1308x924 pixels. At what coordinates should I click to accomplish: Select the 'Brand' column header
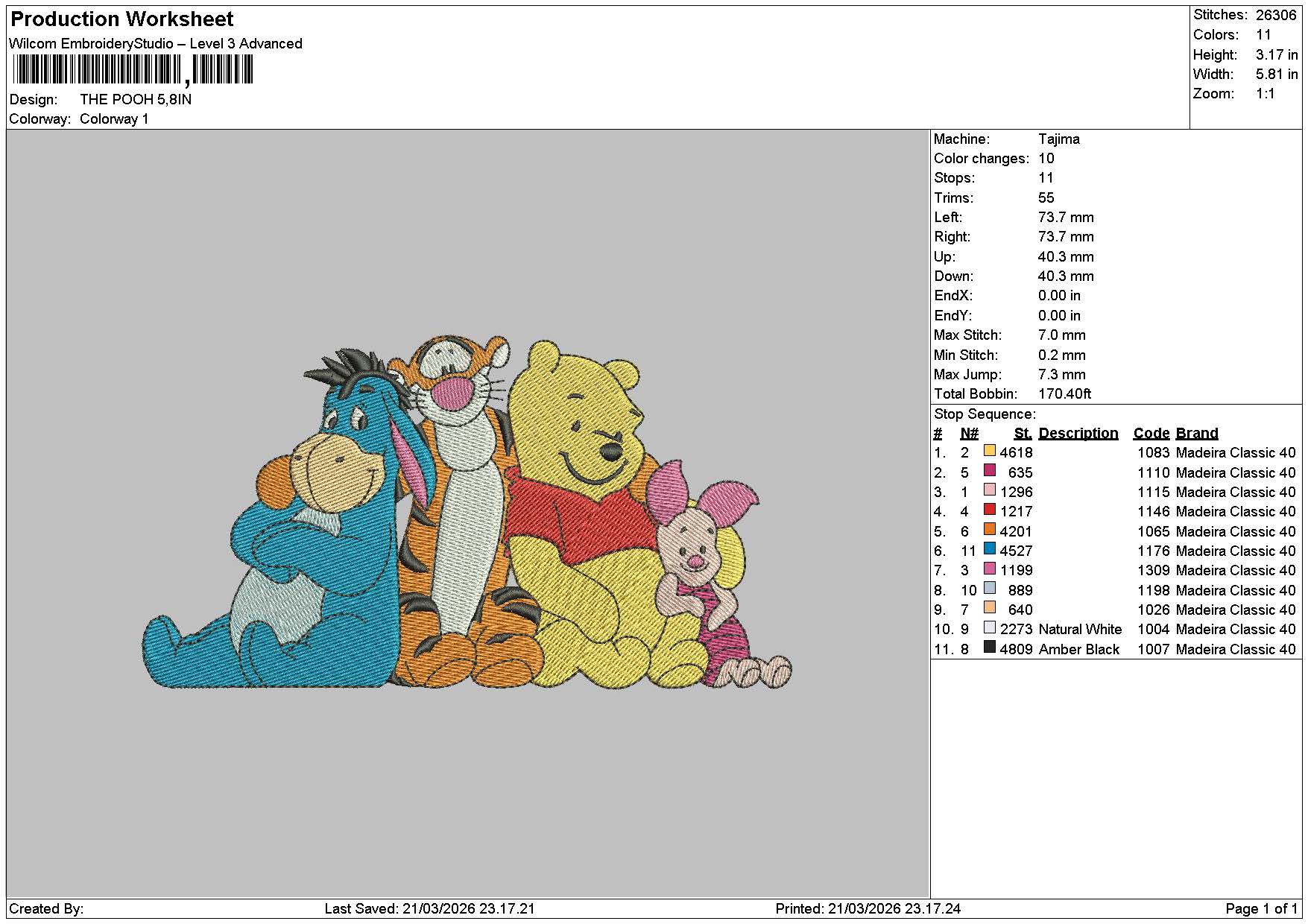point(1197,434)
